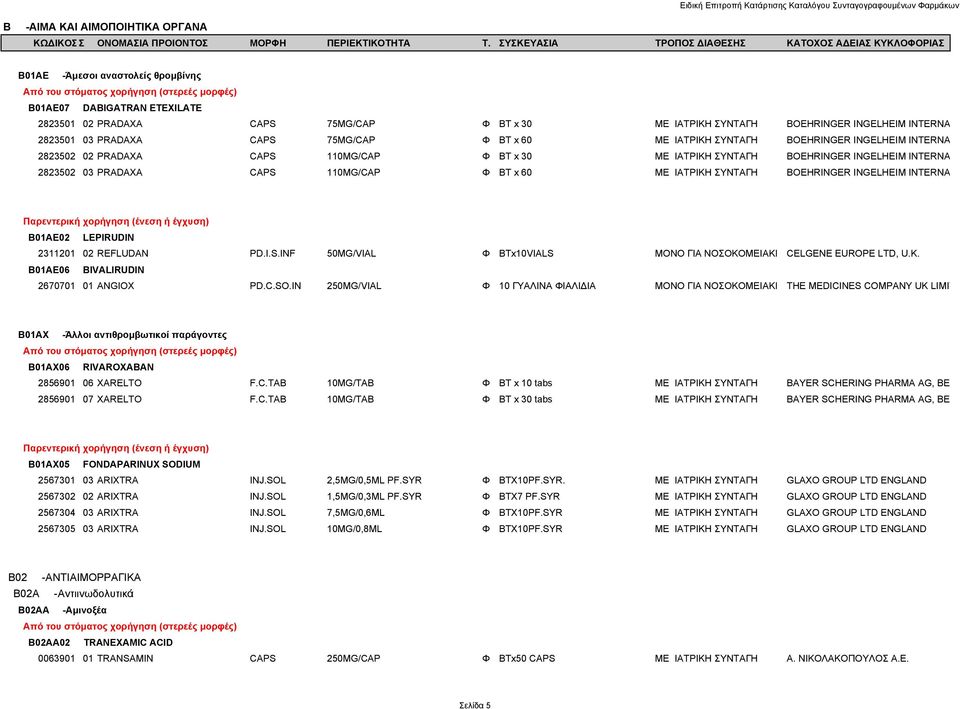The width and height of the screenshot is (960, 709).
Task: Click the PD.C.SO.IN form cell
Action: (x=275, y=286)
